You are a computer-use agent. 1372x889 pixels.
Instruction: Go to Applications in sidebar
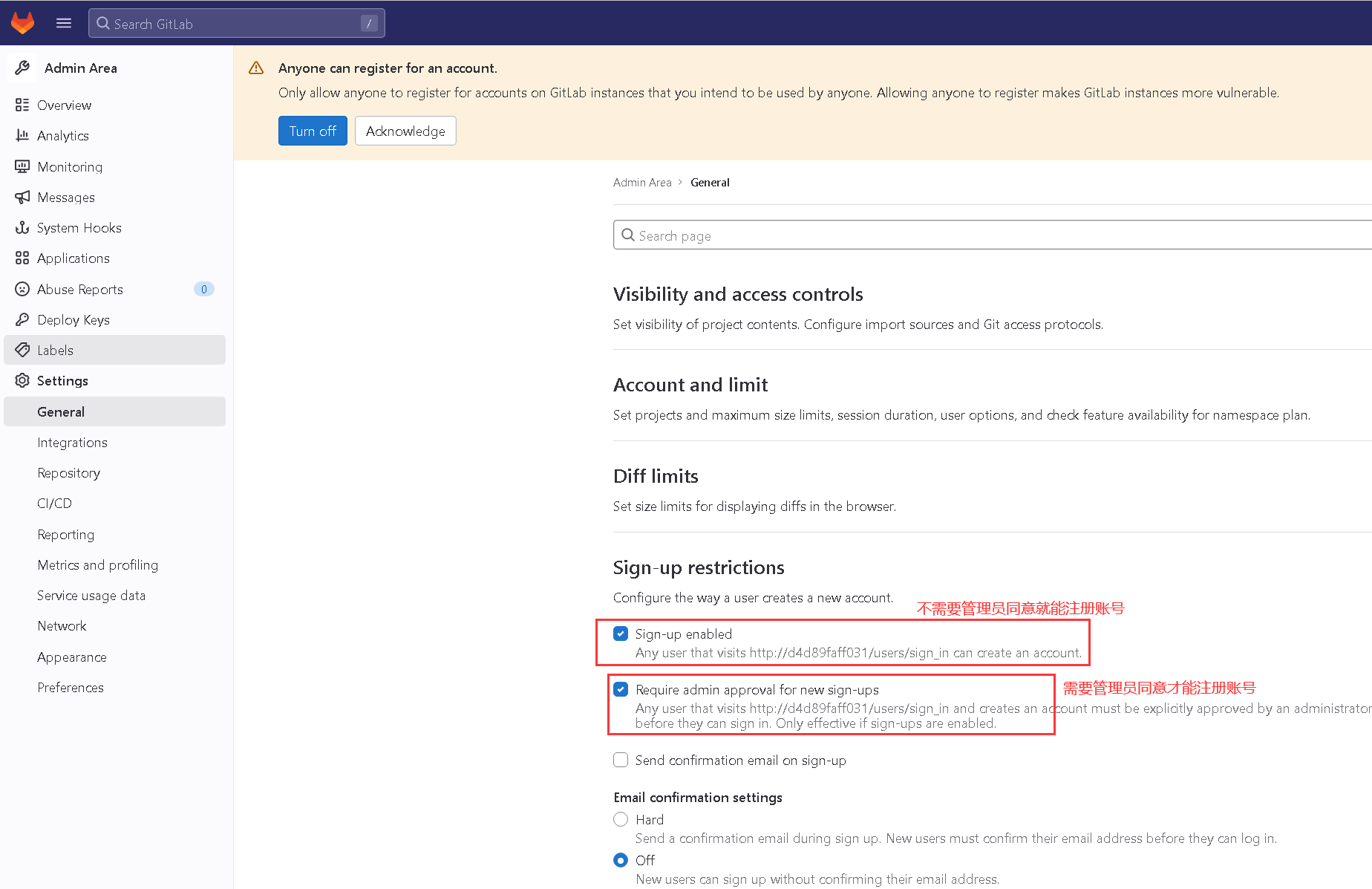click(115, 258)
